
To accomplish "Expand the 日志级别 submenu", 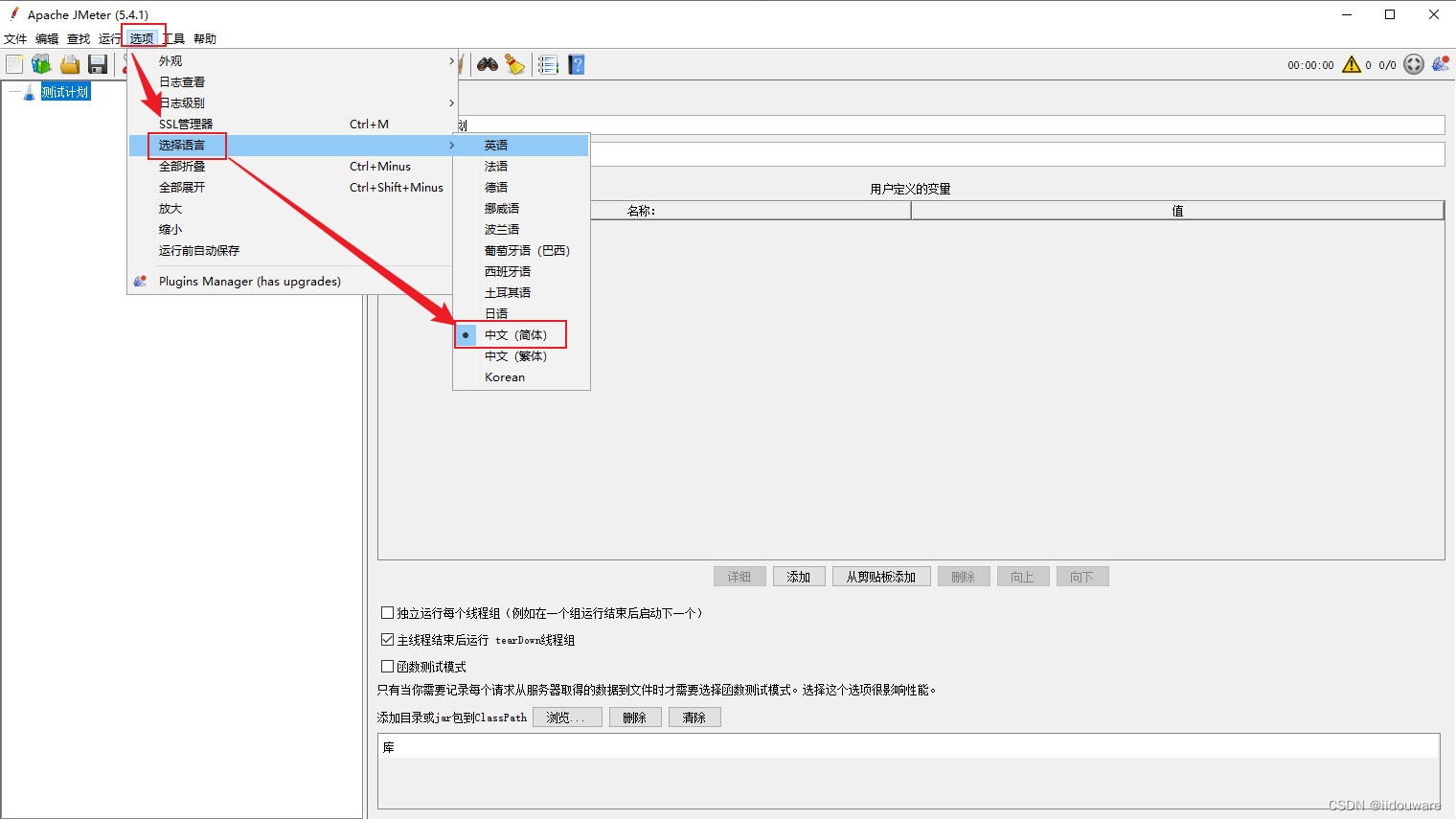I will coord(293,103).
